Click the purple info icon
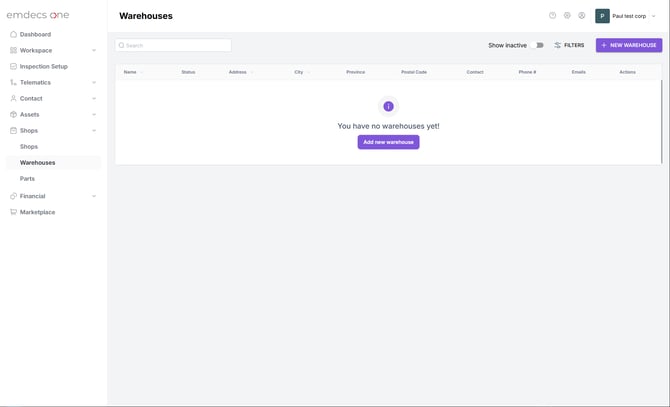This screenshot has width=670, height=407. (x=388, y=106)
